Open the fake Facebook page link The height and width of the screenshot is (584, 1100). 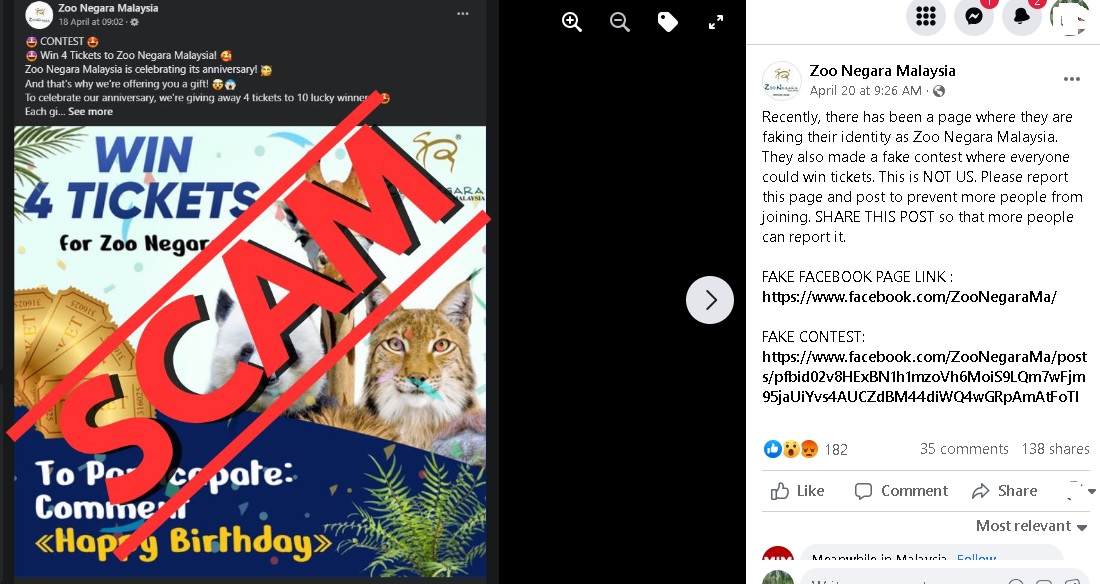pos(909,296)
